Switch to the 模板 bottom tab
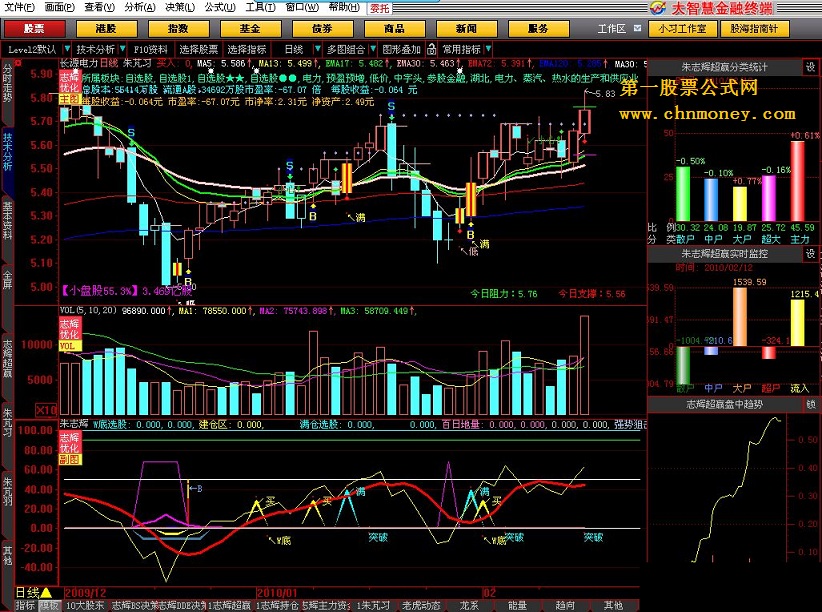The width and height of the screenshot is (822, 612). (x=49, y=605)
